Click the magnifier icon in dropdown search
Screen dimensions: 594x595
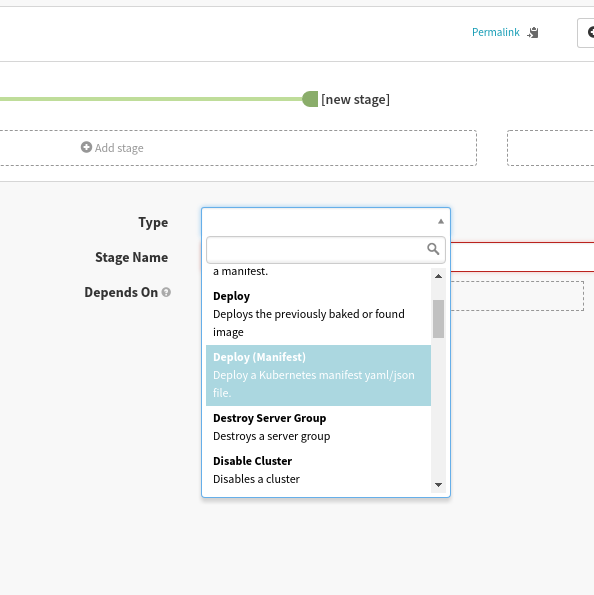433,249
